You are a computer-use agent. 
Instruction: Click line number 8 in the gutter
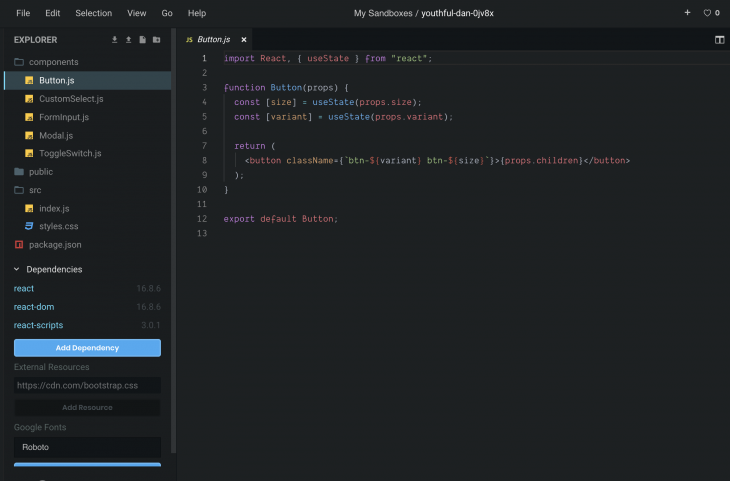[x=204, y=161]
